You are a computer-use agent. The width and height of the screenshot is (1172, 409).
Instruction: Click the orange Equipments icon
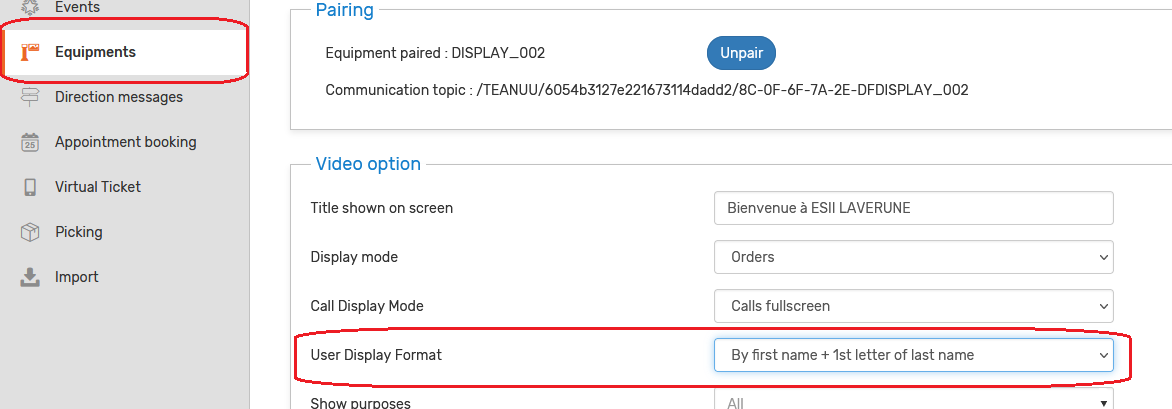[30, 52]
